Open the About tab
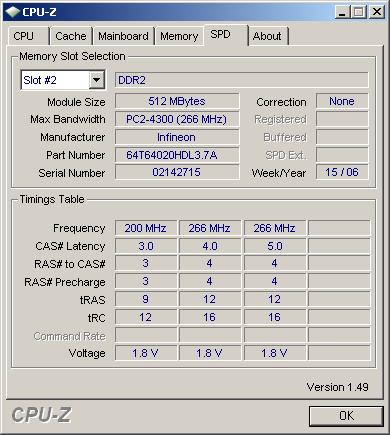 coord(268,36)
